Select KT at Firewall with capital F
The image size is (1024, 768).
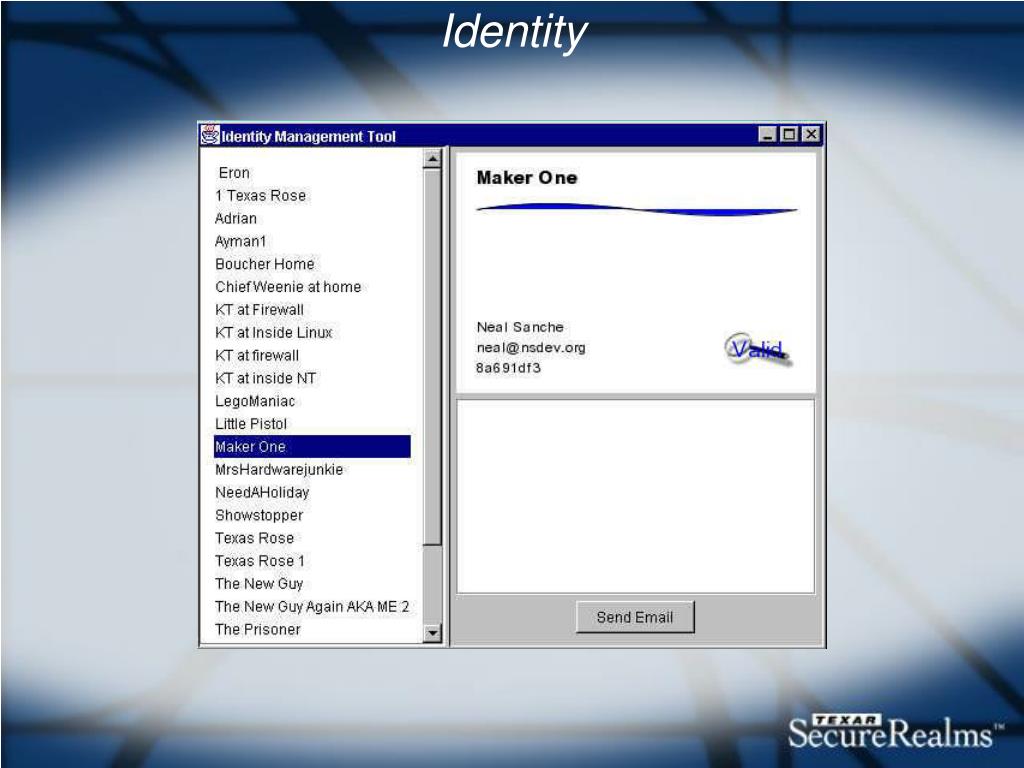(259, 310)
